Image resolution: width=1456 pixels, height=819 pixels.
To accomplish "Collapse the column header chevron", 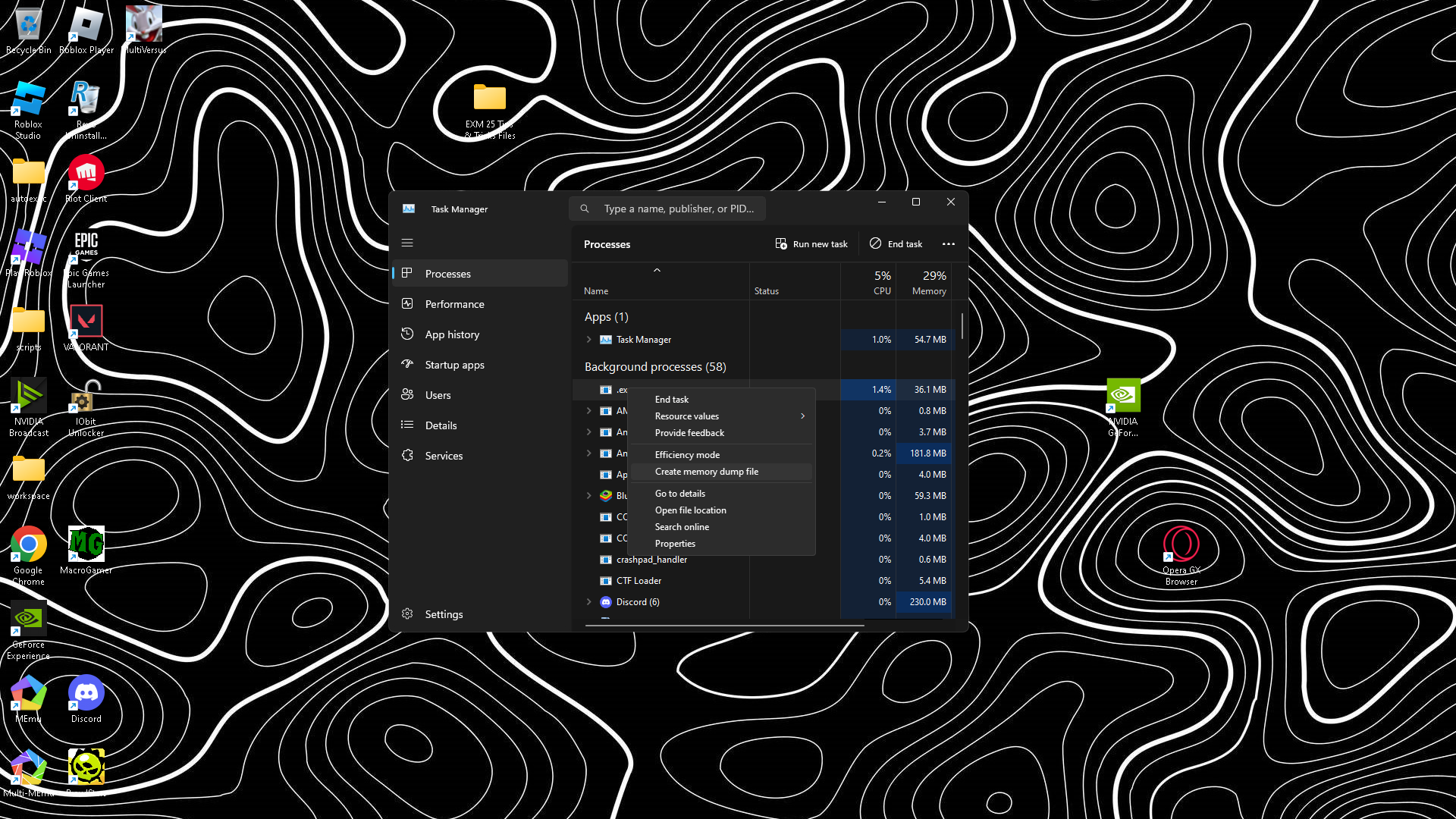I will point(657,270).
